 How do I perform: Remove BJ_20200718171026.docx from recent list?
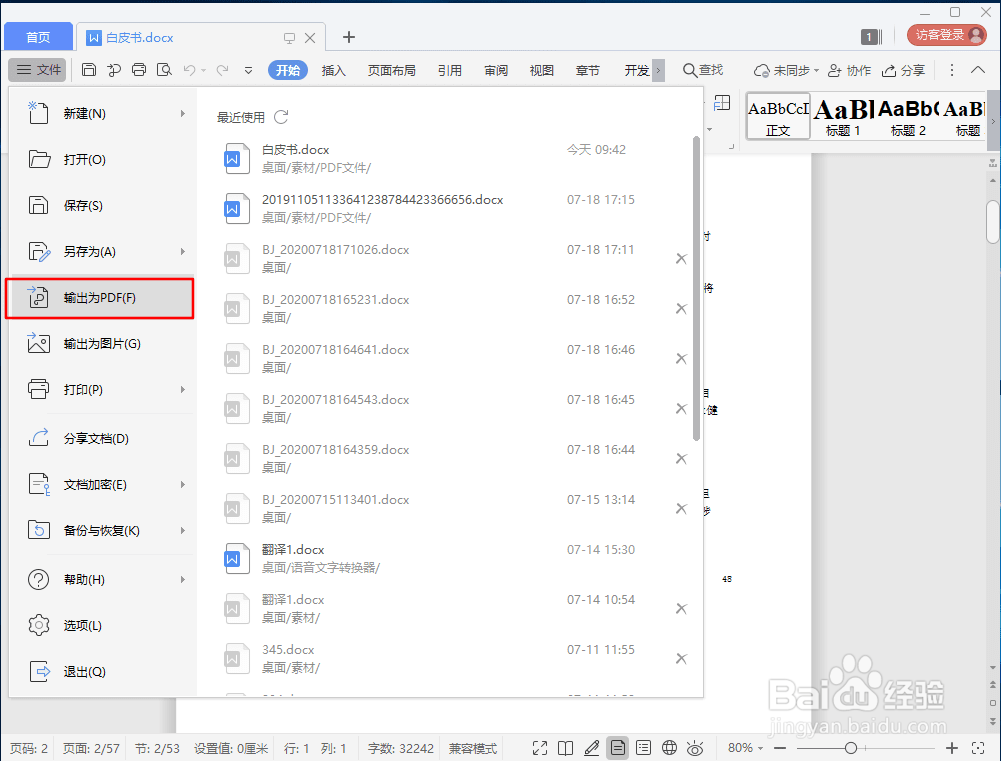pos(681,258)
